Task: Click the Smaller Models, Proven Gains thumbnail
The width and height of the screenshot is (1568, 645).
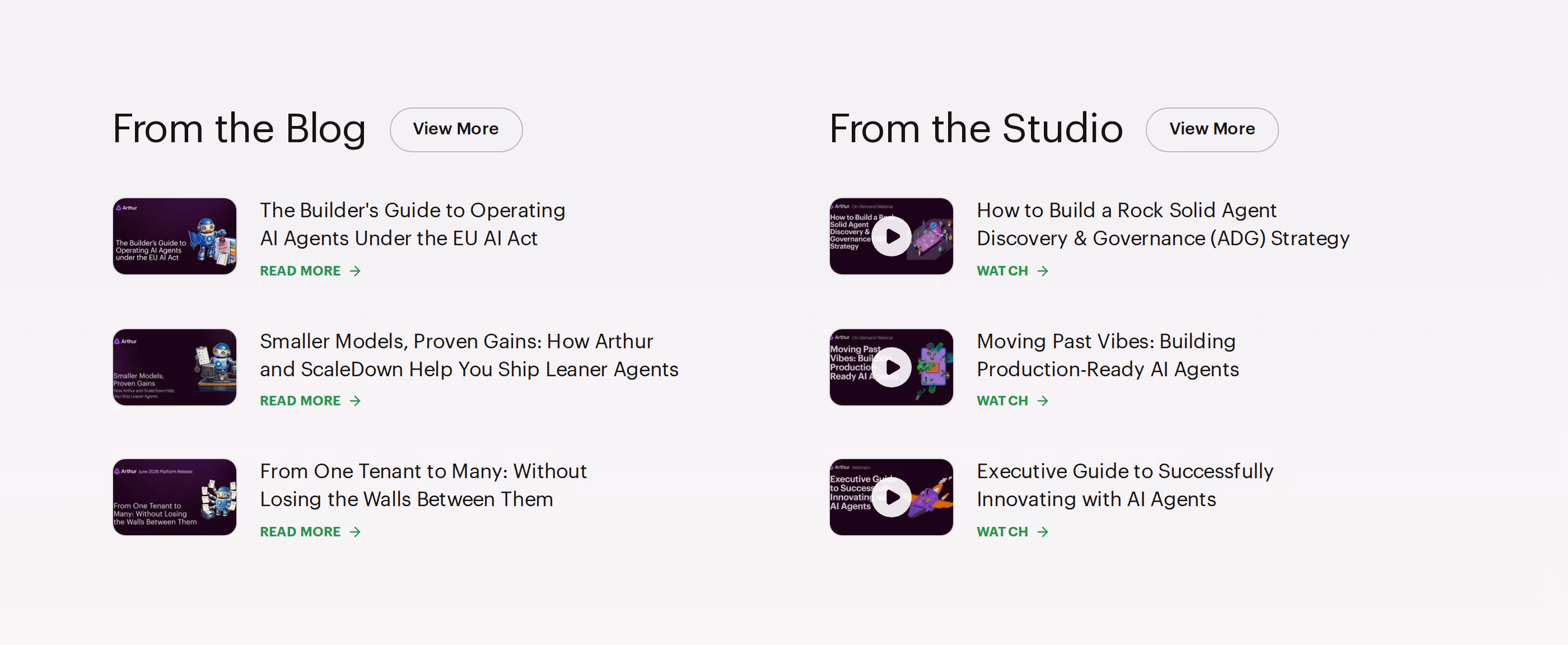Action: (x=175, y=367)
